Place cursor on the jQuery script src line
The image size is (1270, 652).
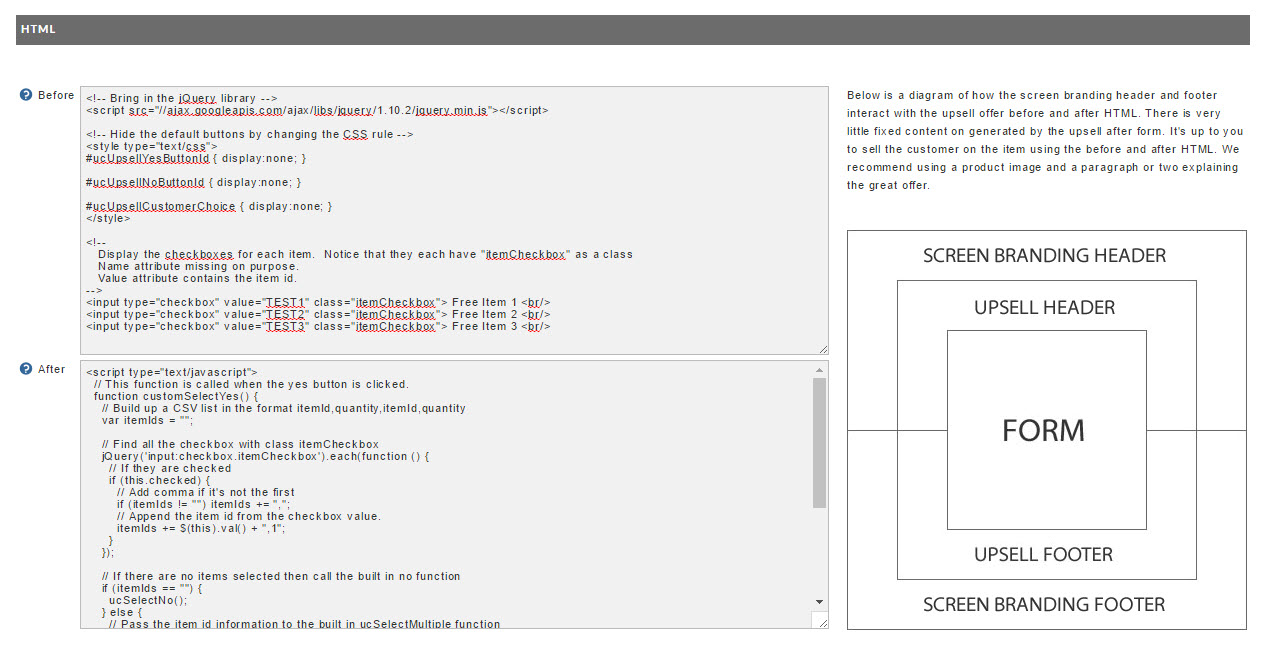(317, 111)
